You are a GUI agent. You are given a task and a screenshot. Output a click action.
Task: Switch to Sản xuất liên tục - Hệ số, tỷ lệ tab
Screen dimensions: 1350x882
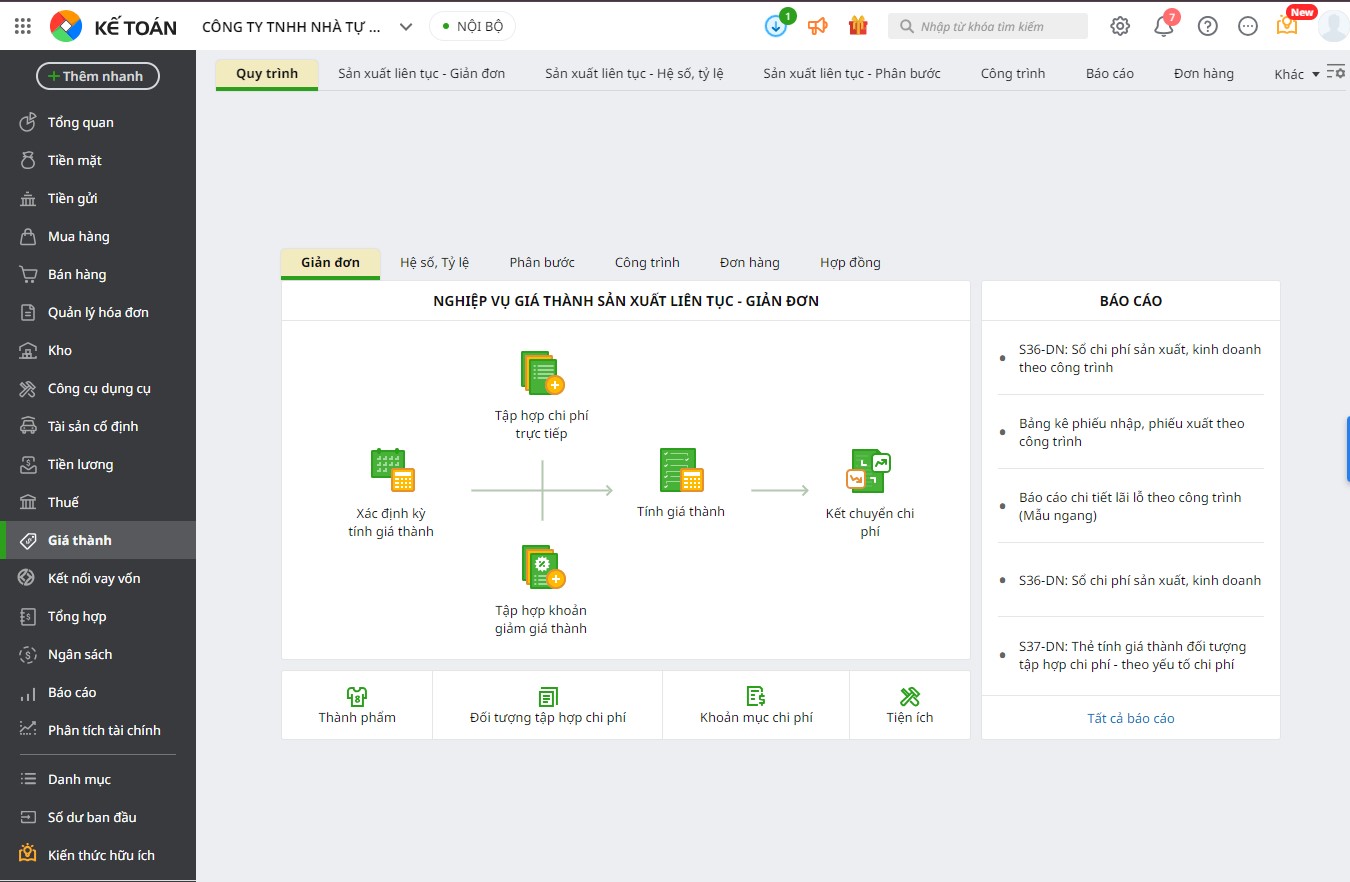click(x=634, y=73)
